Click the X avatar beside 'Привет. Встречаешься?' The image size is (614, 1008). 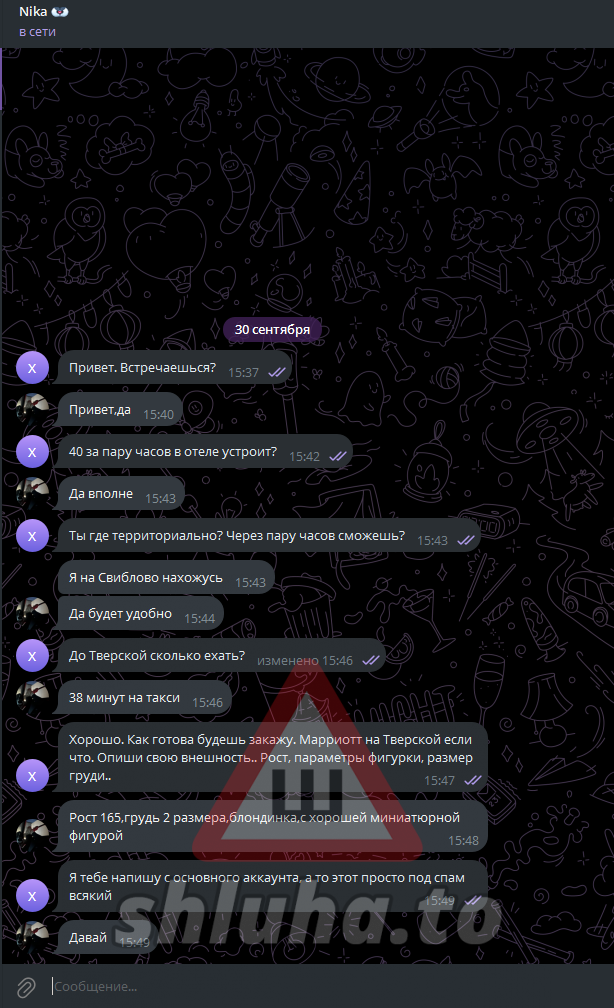(x=32, y=368)
